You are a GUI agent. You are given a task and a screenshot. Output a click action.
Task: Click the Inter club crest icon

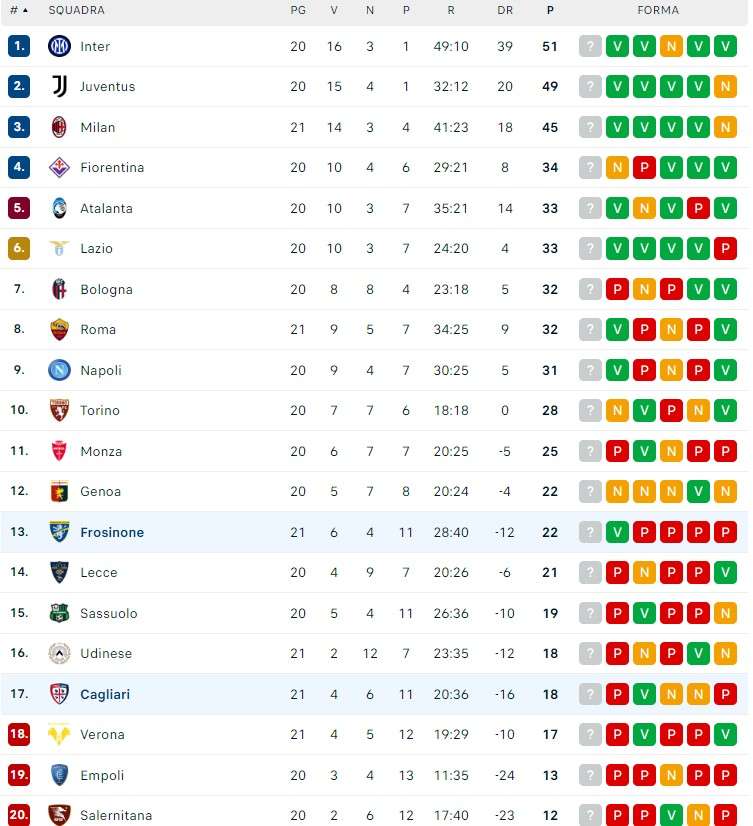click(x=60, y=46)
